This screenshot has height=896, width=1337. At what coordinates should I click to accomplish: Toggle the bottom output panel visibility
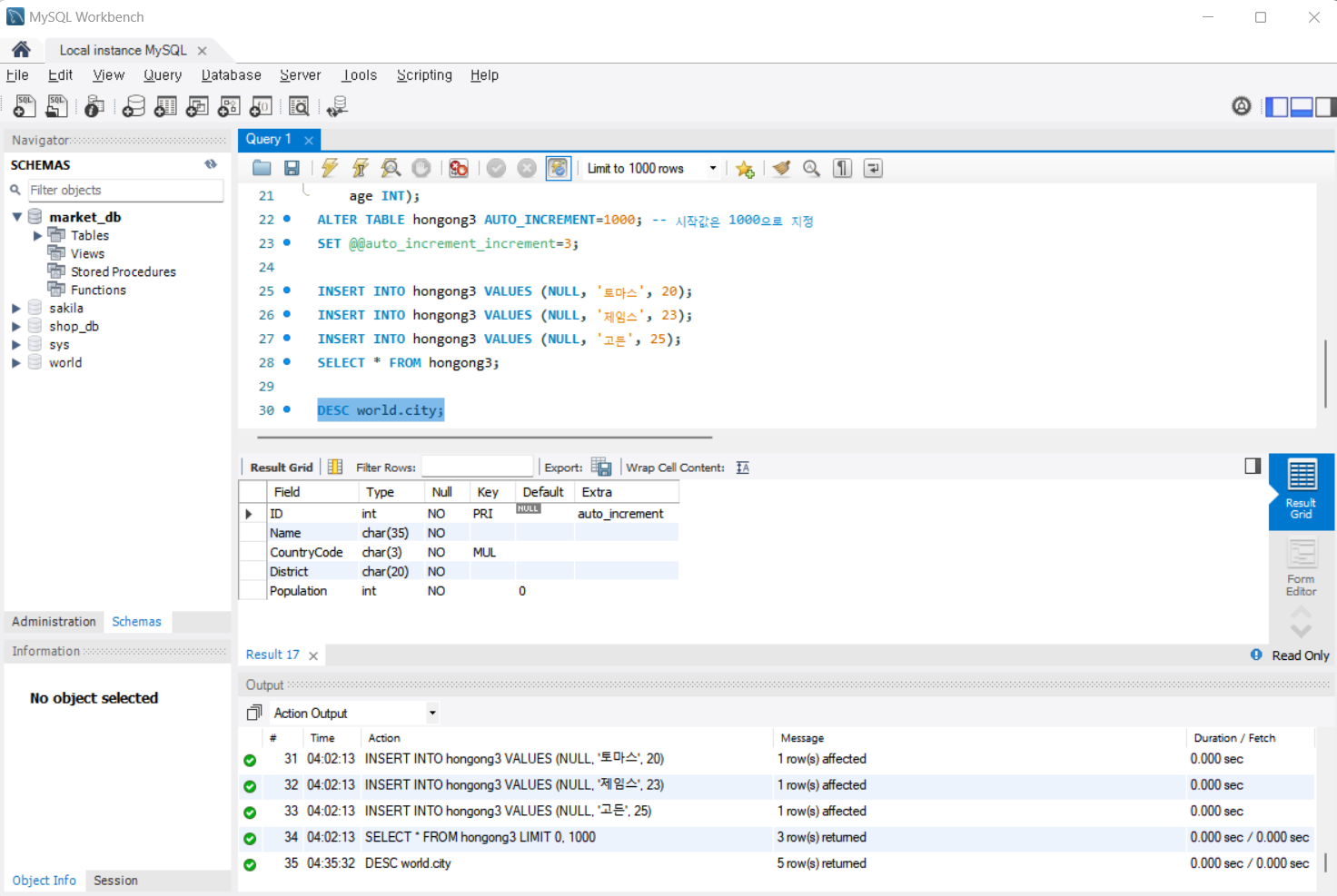coord(1302,107)
